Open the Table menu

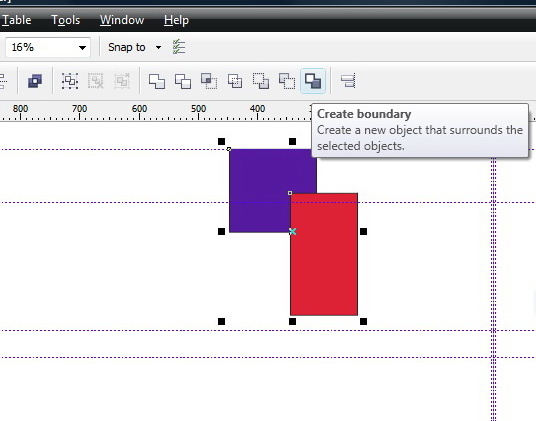17,20
